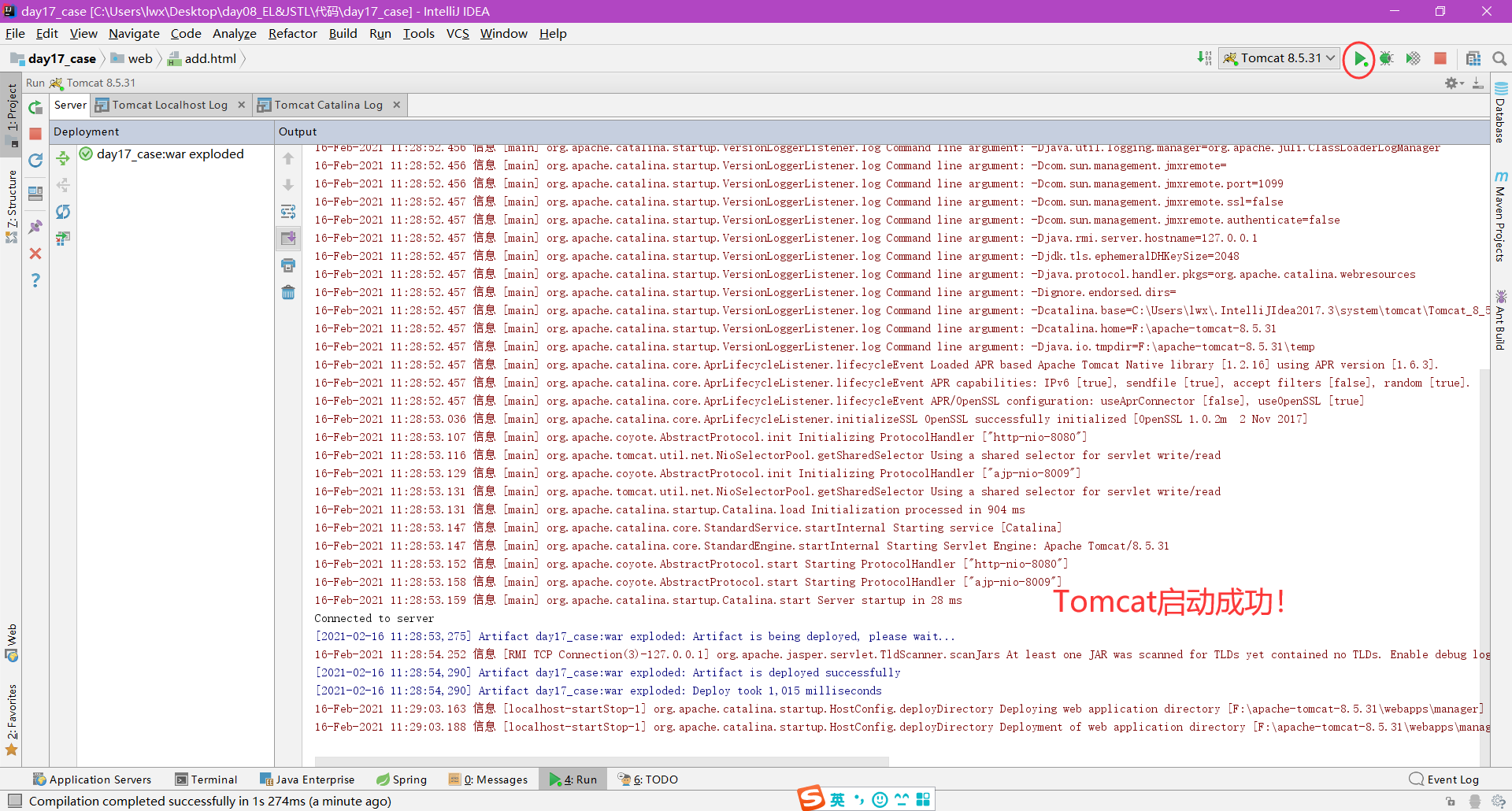Hide the Run tool window
This screenshot has width=1512, height=811.
[1478, 83]
